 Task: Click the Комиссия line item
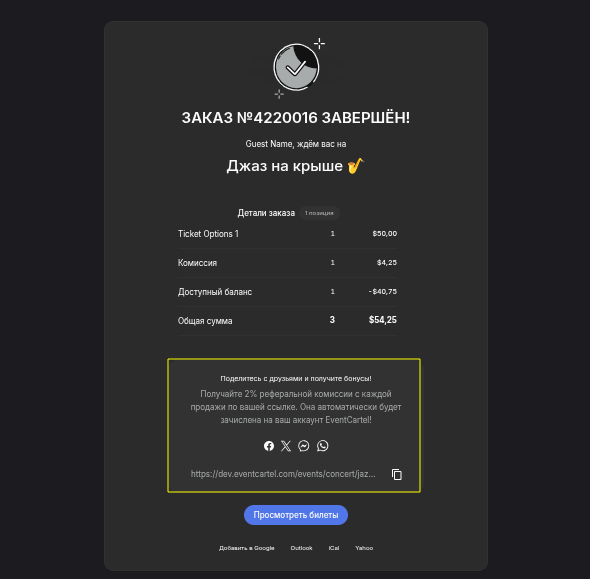click(x=287, y=263)
